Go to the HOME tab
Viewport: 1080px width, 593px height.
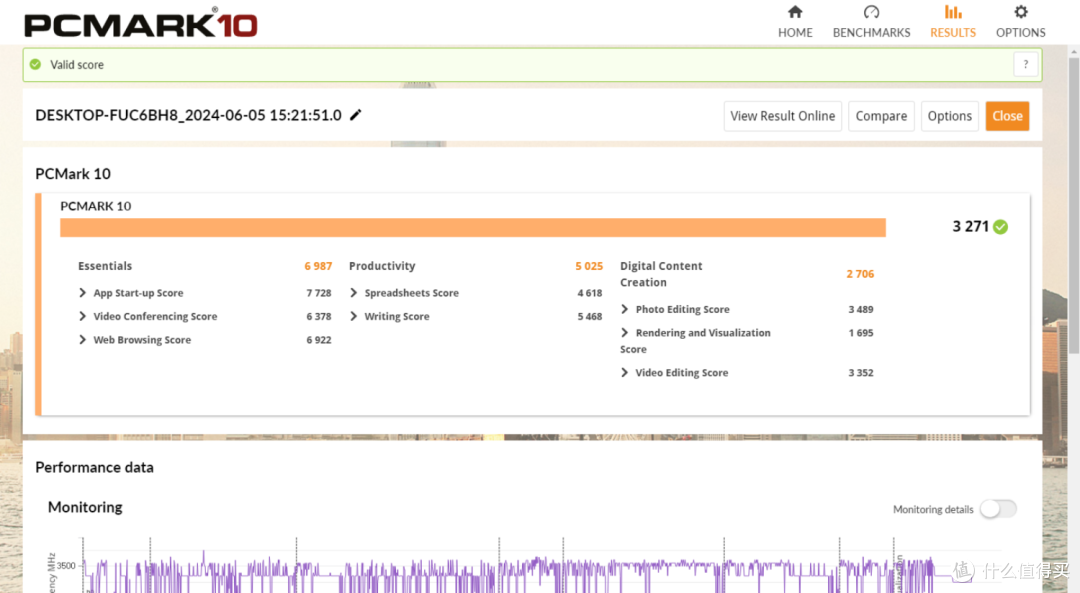(795, 32)
